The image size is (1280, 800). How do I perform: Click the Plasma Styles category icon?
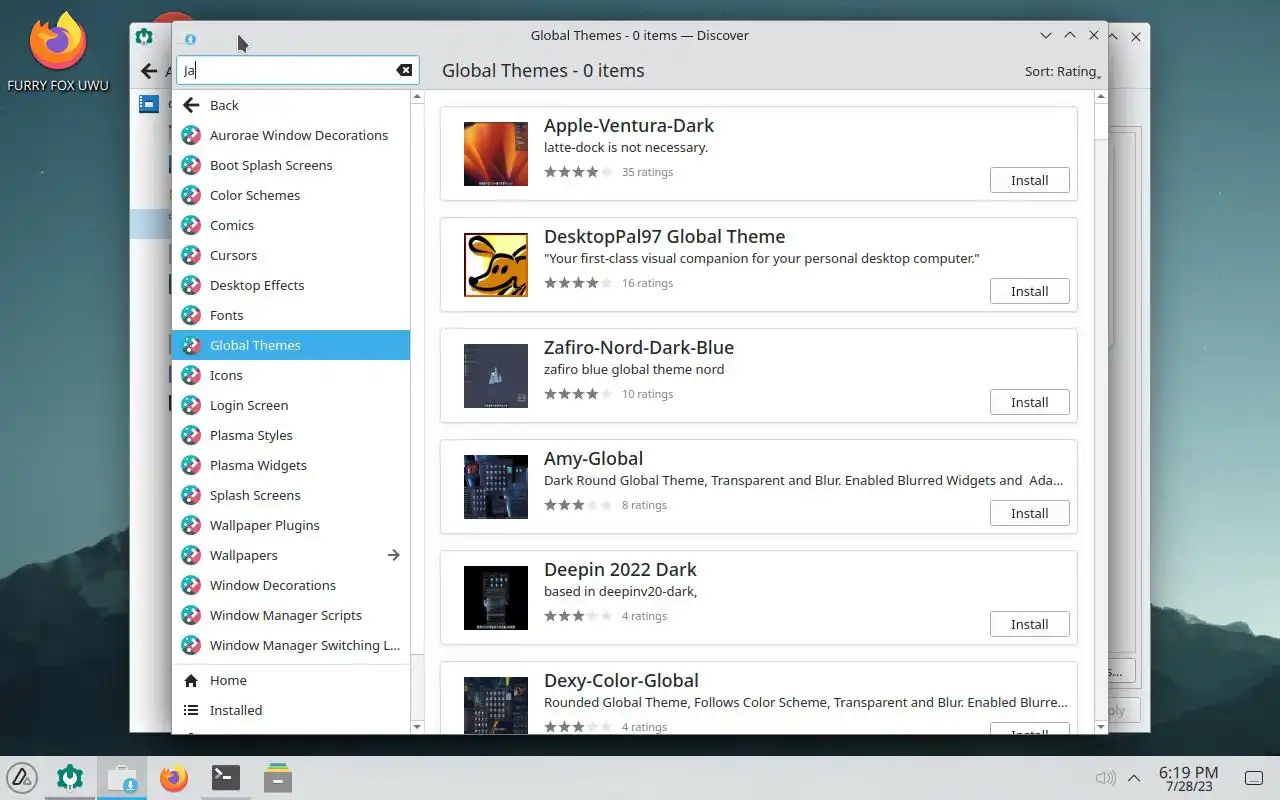191,435
